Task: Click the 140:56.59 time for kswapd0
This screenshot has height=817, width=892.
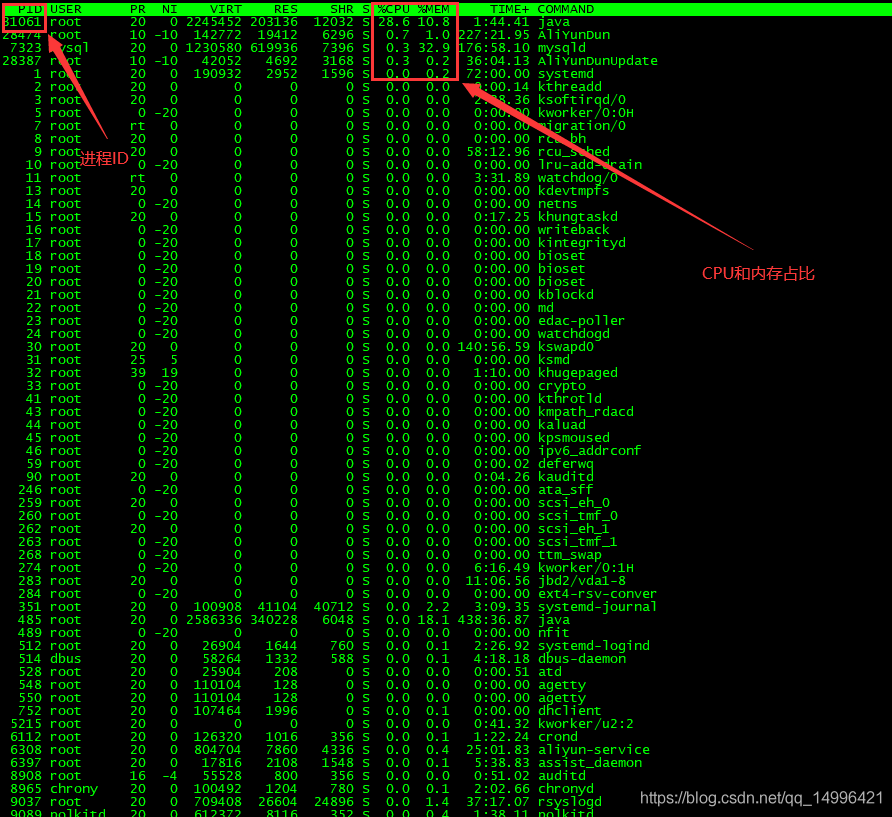Action: click(494, 346)
